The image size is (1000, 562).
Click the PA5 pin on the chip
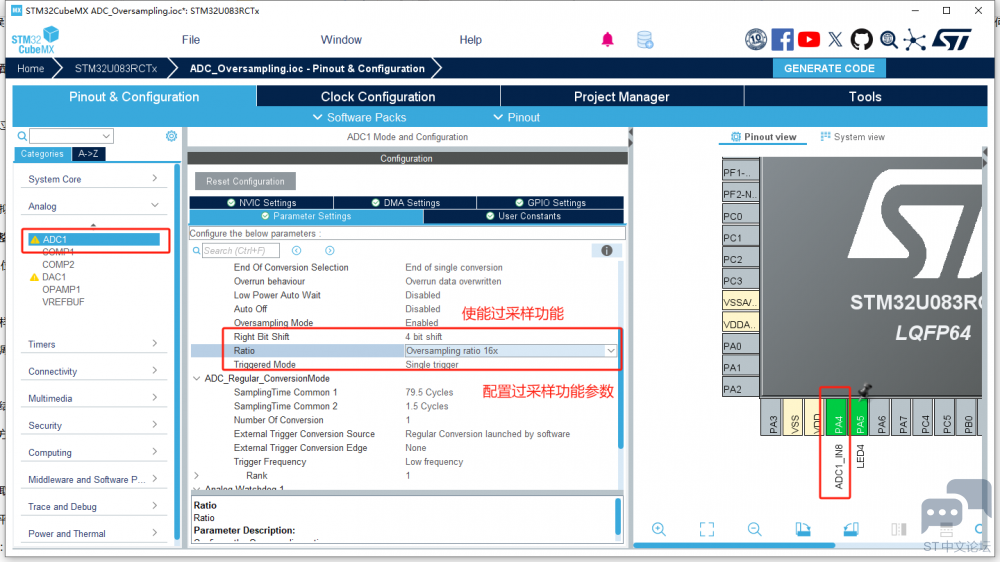[859, 418]
